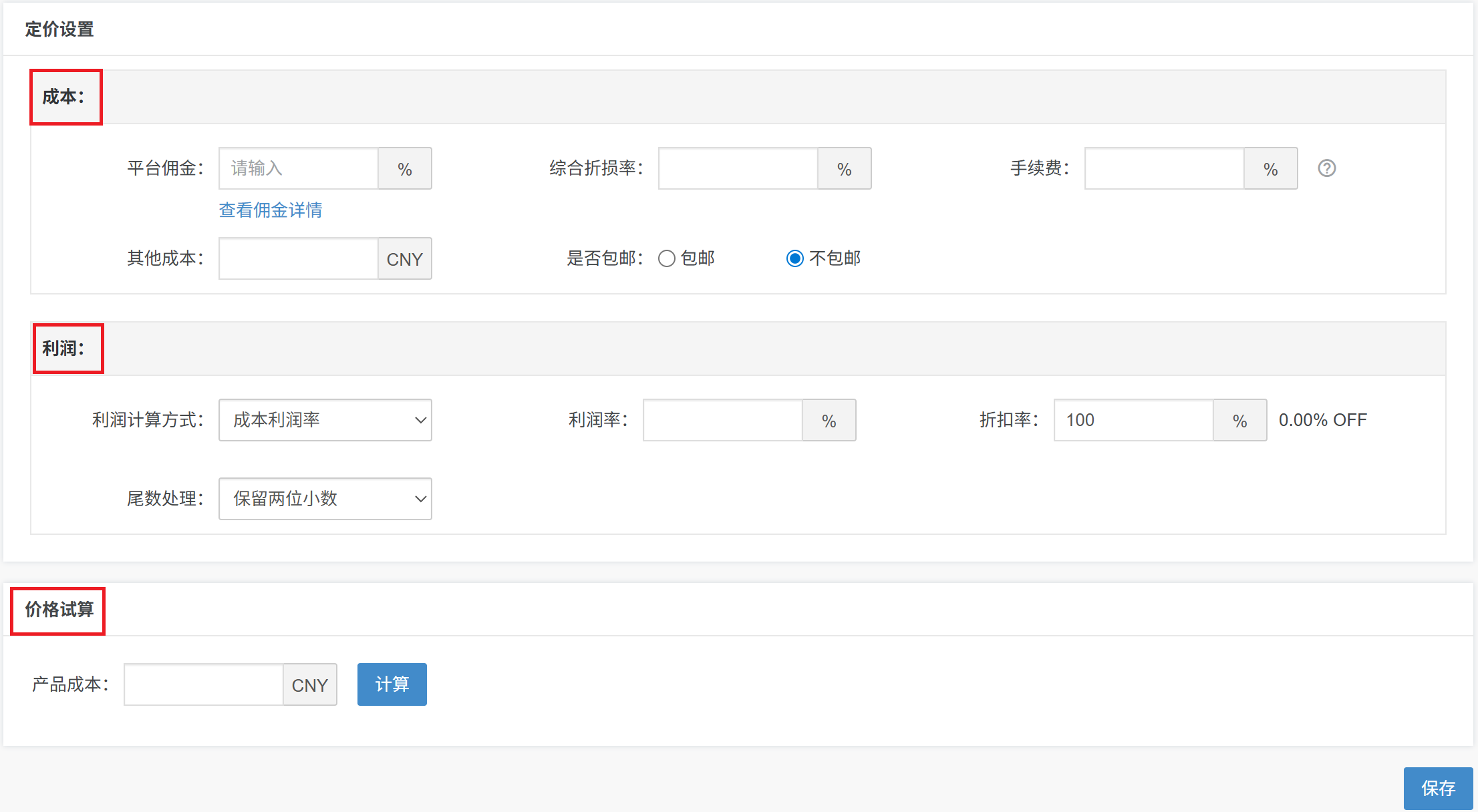Select the 包邮 radio option

[x=667, y=258]
